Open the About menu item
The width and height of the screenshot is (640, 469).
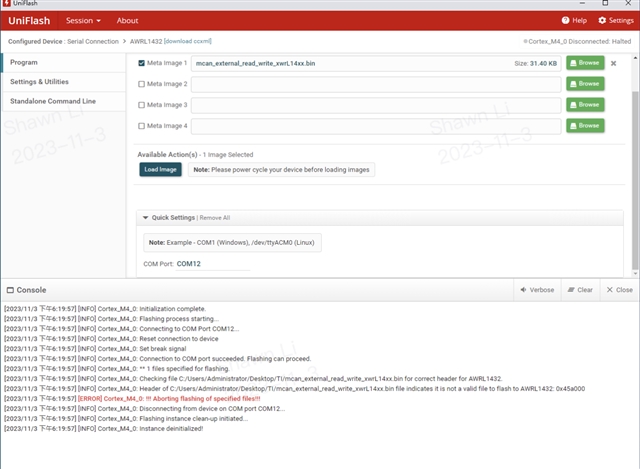127,20
